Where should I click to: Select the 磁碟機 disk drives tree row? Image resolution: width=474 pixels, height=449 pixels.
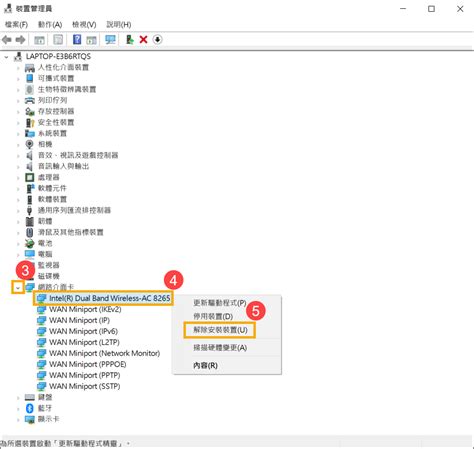49,276
